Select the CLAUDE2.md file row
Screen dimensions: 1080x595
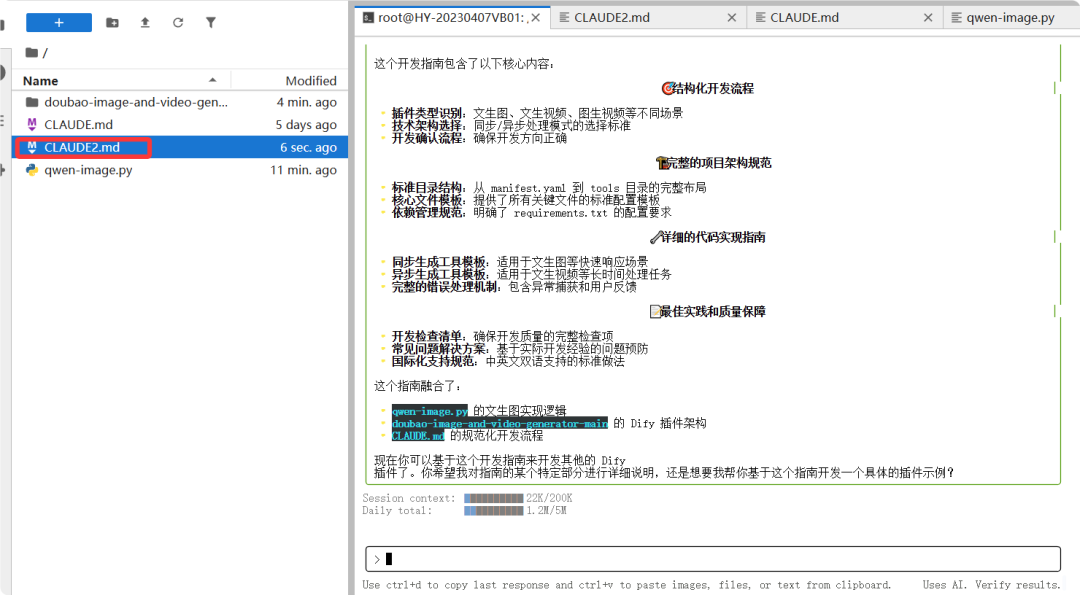coord(180,147)
